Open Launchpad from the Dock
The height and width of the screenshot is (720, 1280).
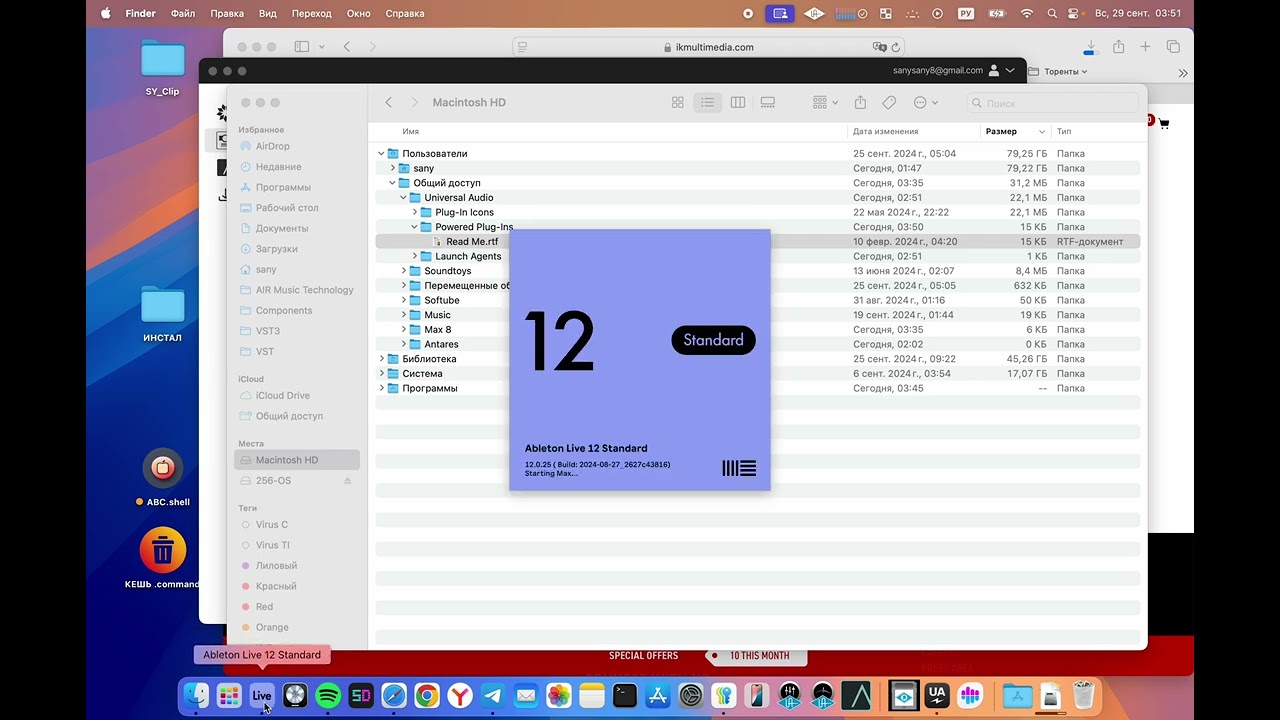pyautogui.click(x=229, y=695)
